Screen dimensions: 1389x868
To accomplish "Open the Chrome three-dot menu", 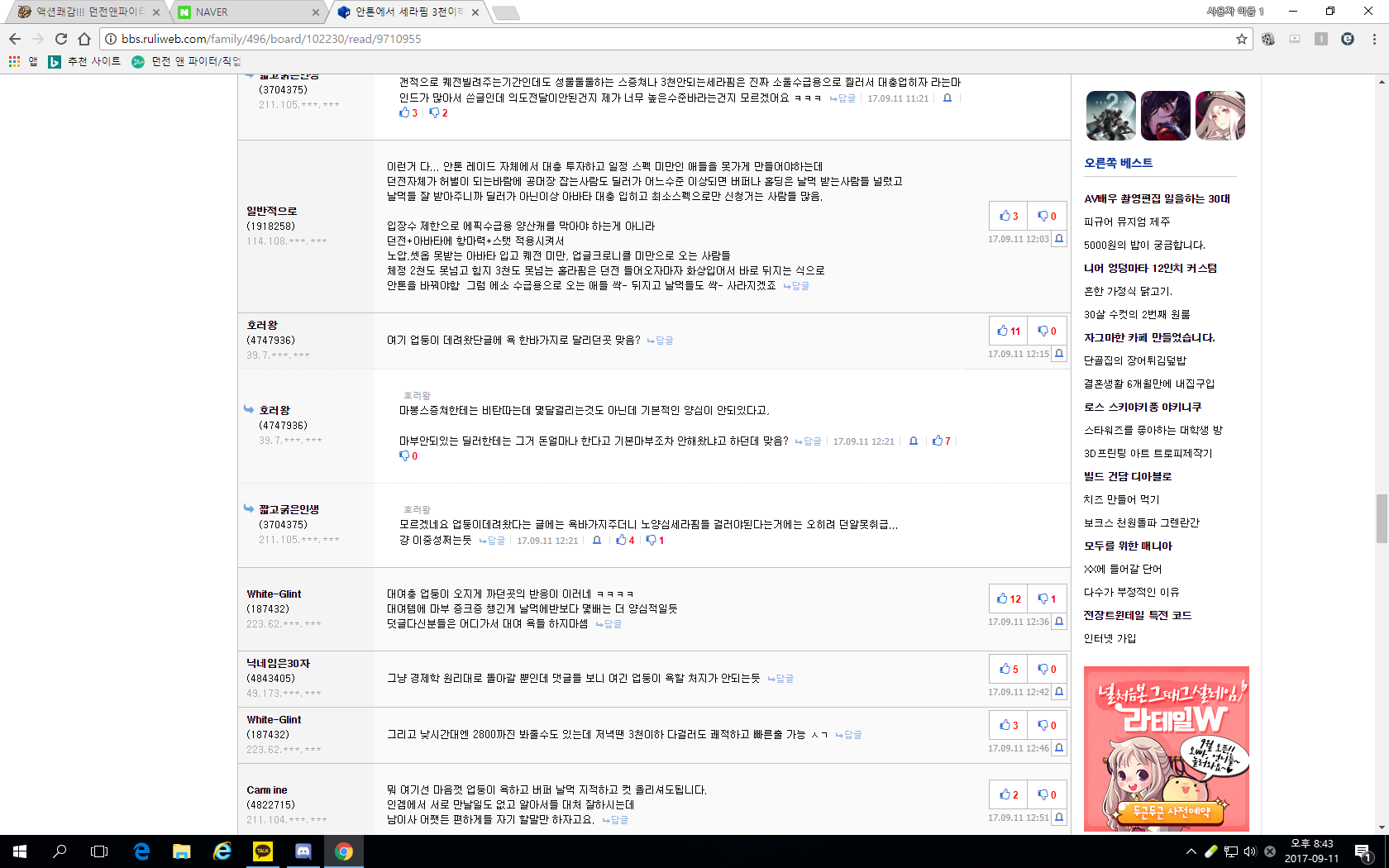I will pyautogui.click(x=1374, y=39).
